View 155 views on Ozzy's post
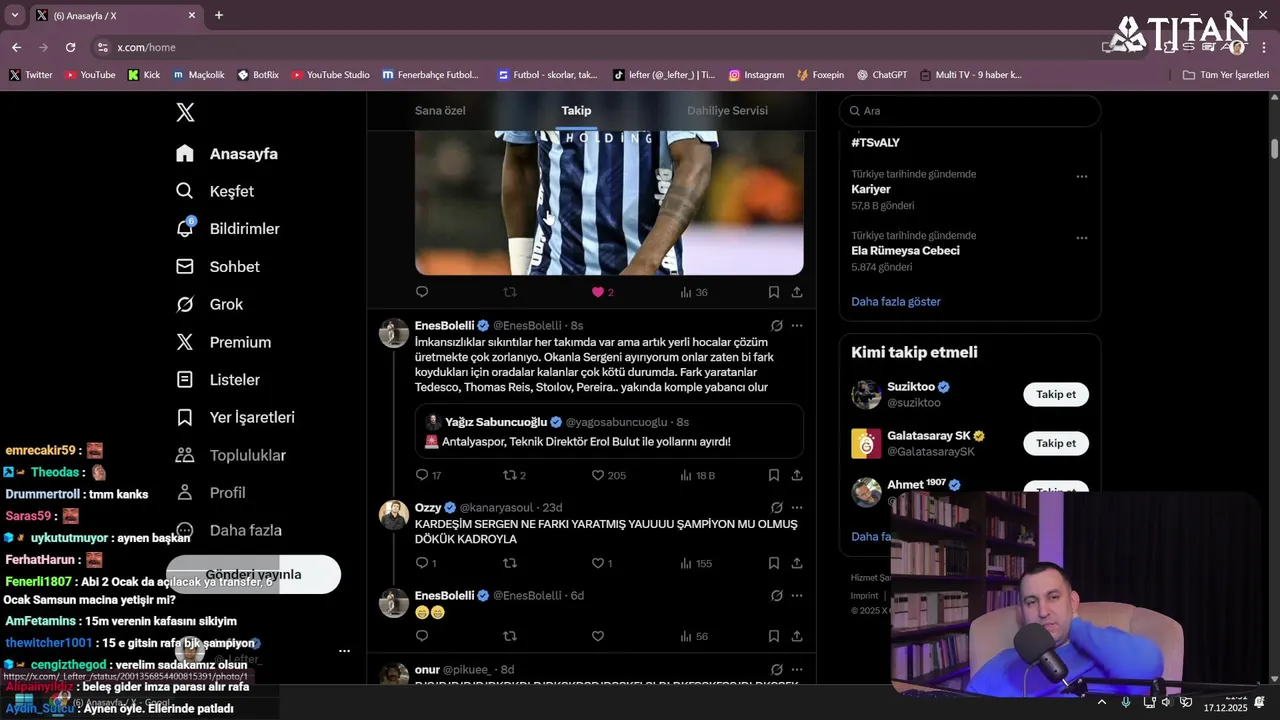 696,563
